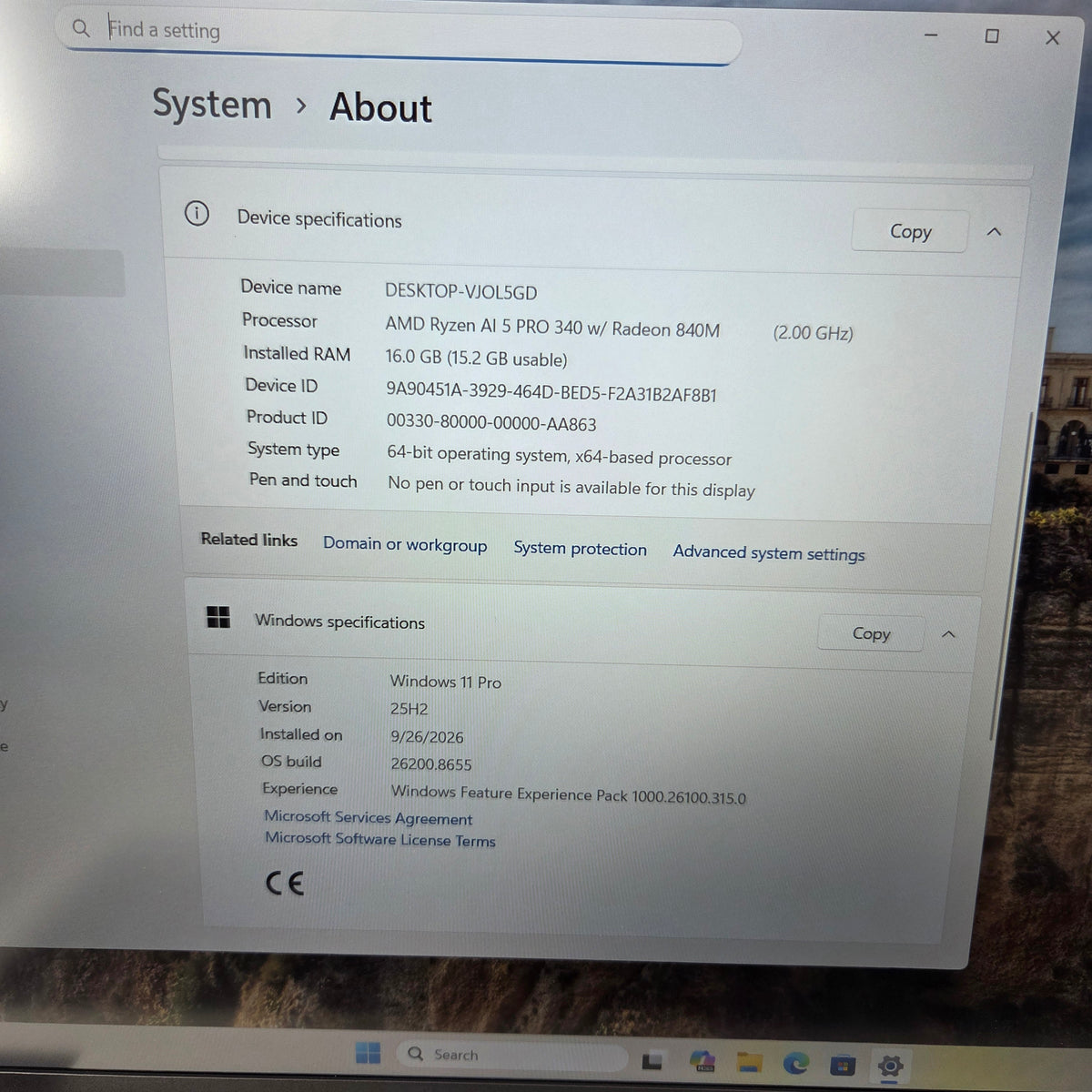1092x1092 pixels.
Task: Open Microsoft Software License Terms link
Action: click(x=379, y=839)
